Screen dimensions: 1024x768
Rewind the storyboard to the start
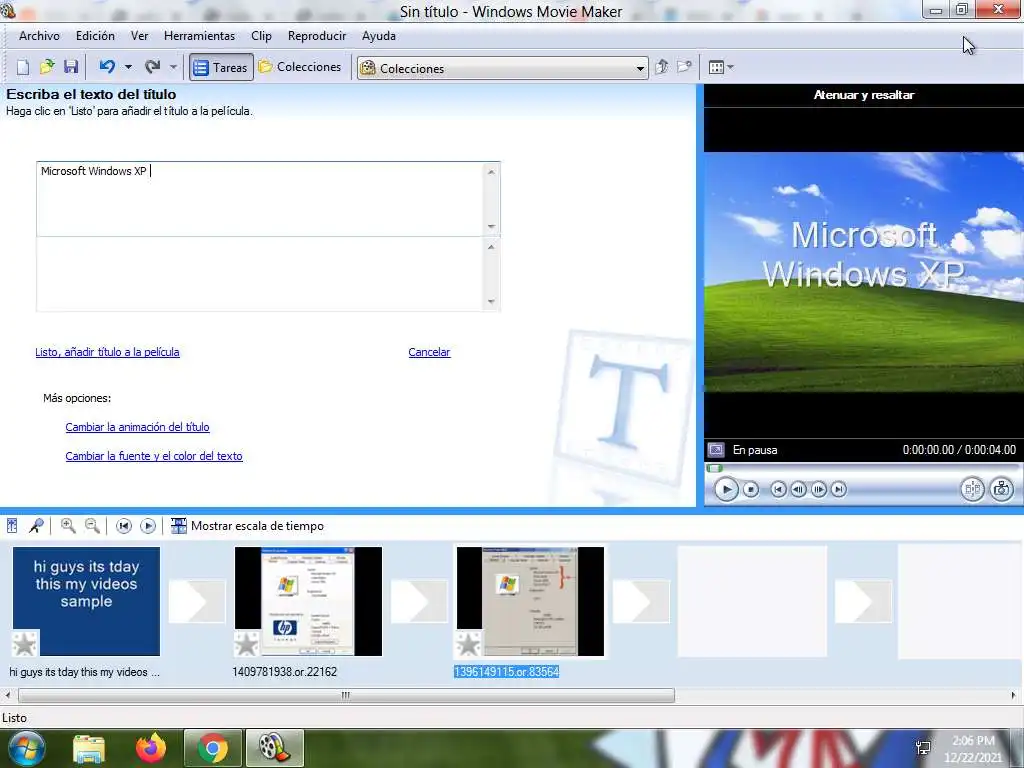tap(123, 526)
